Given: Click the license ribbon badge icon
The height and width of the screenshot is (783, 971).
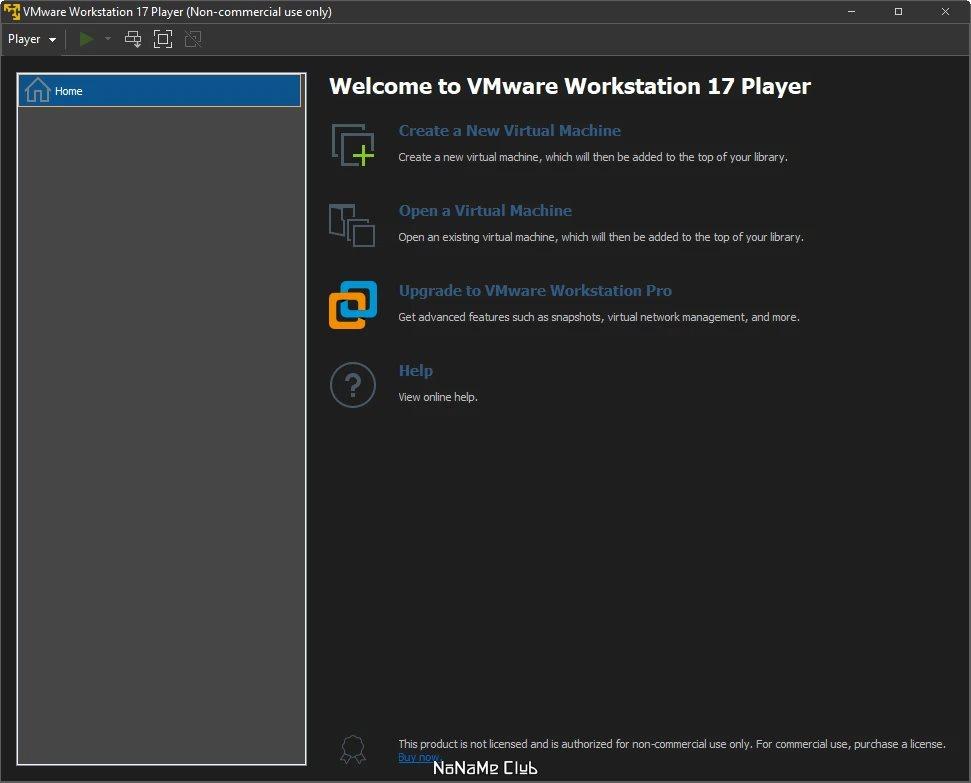Looking at the screenshot, I should pos(353,750).
